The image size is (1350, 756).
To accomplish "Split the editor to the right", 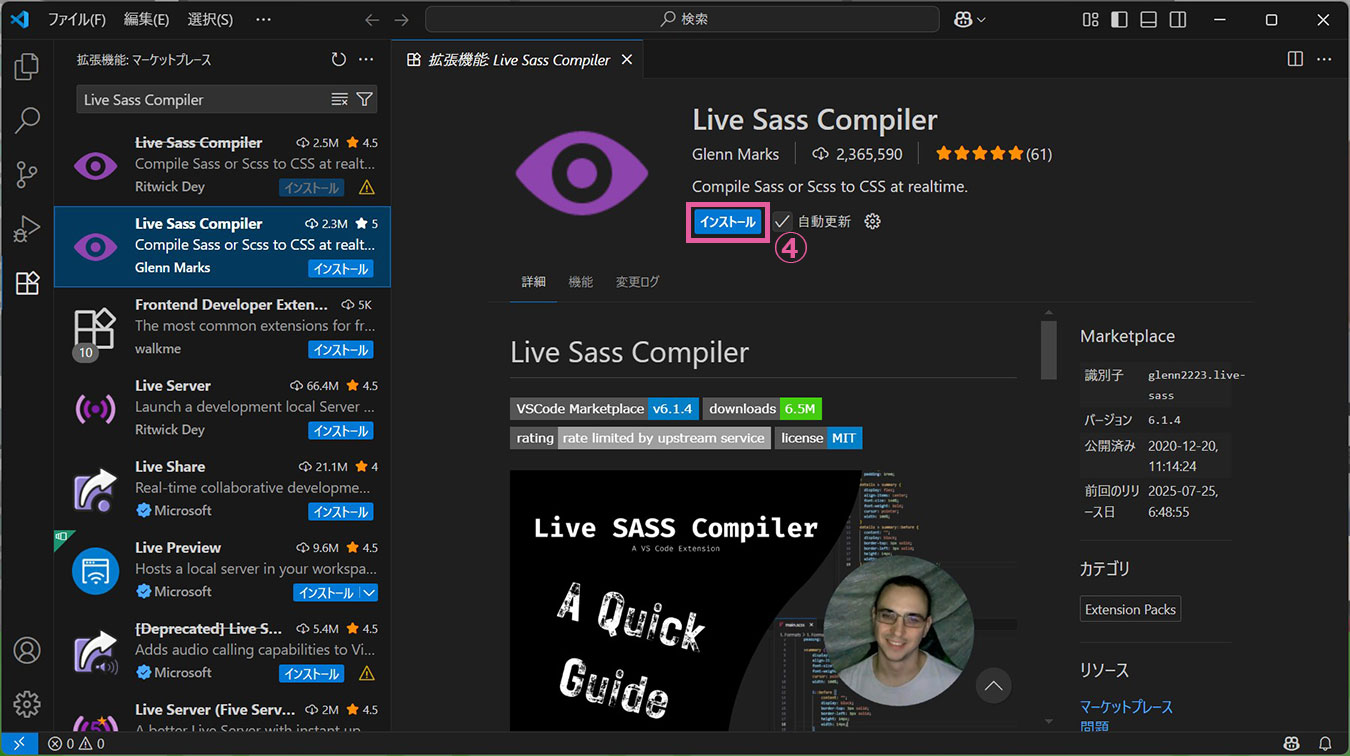I will click(1295, 59).
